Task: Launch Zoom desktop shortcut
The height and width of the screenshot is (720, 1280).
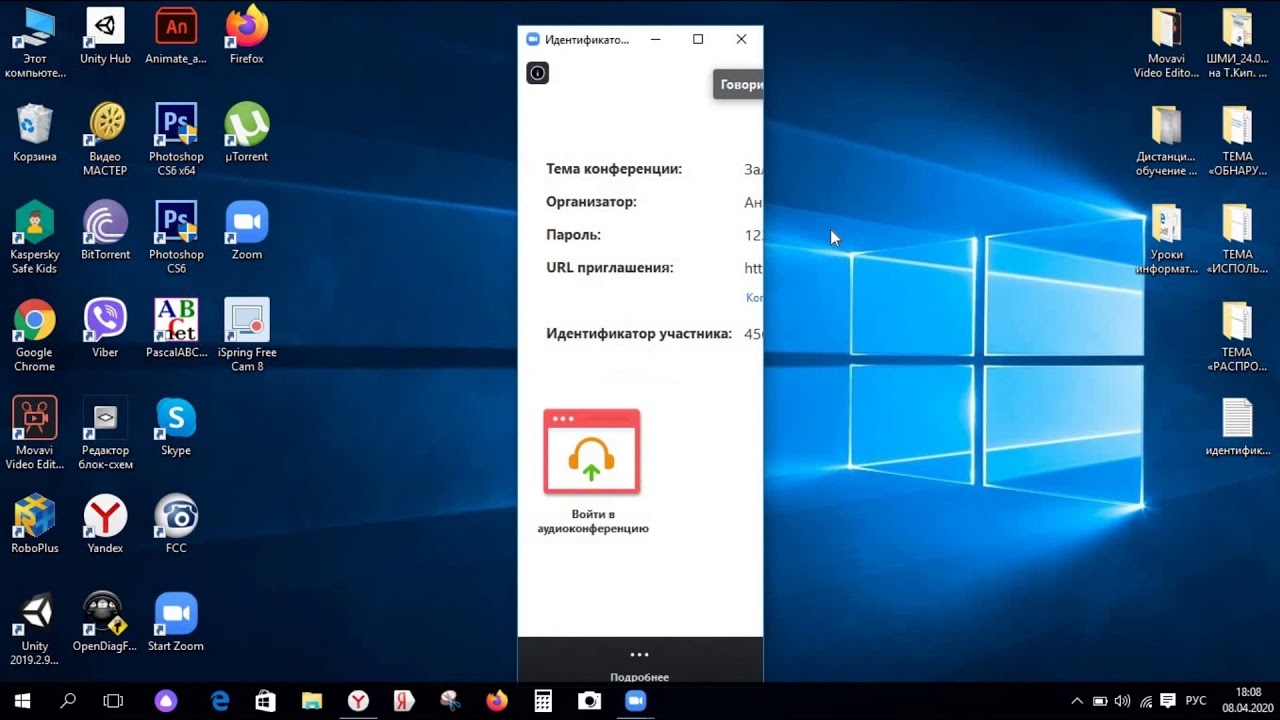Action: tap(247, 232)
